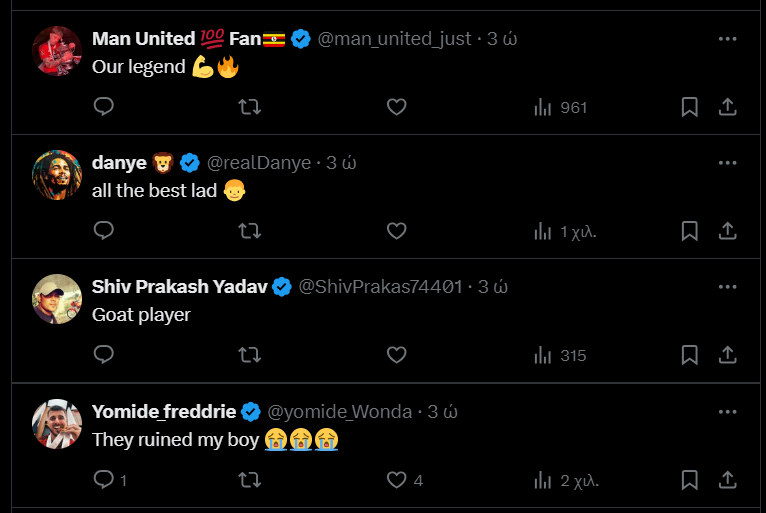Open Yomide_freddrie's tweet timestamp '3 ώ'
Viewport: 766px width, 513px height.
pos(443,412)
